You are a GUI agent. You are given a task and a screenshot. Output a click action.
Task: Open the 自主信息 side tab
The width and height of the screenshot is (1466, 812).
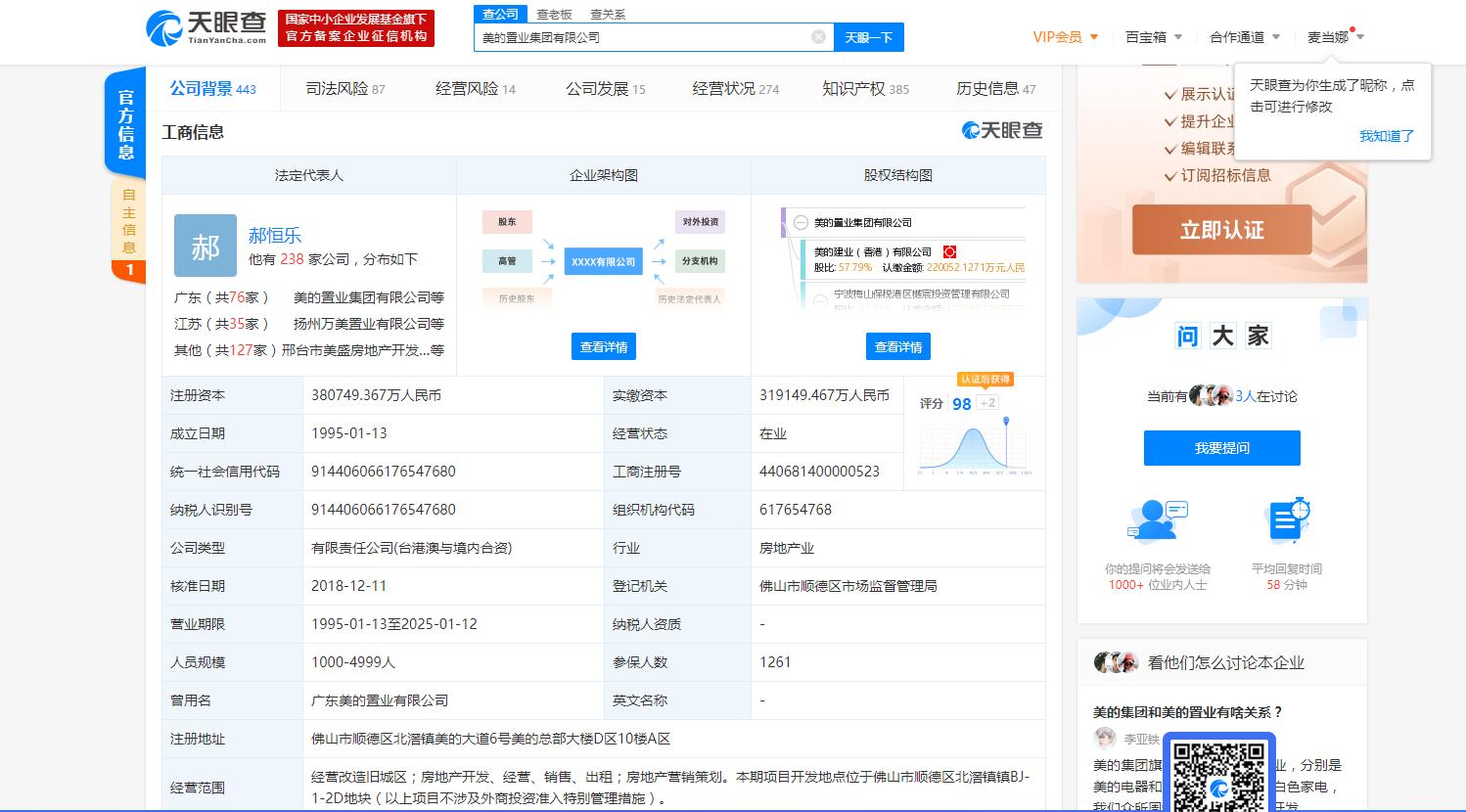128,231
